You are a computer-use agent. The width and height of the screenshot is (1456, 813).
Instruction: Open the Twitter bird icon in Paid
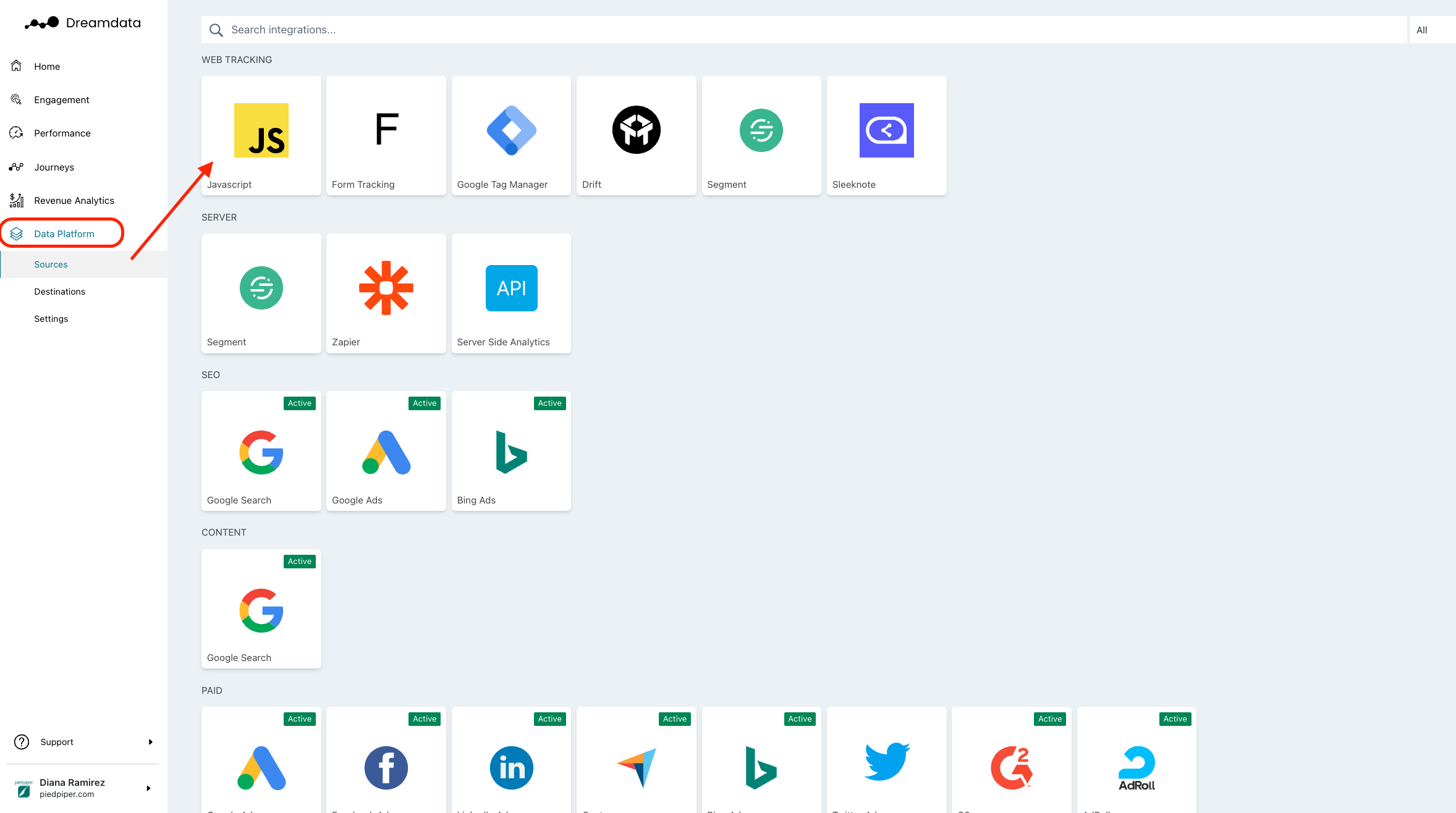887,762
